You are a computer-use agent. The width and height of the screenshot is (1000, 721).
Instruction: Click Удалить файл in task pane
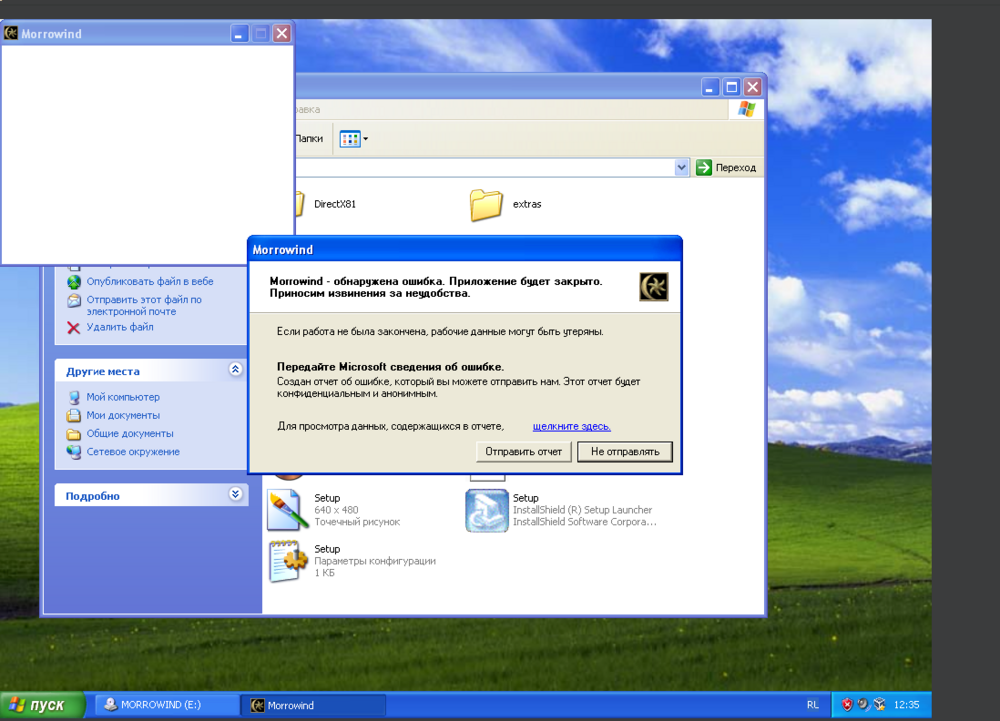[120, 327]
